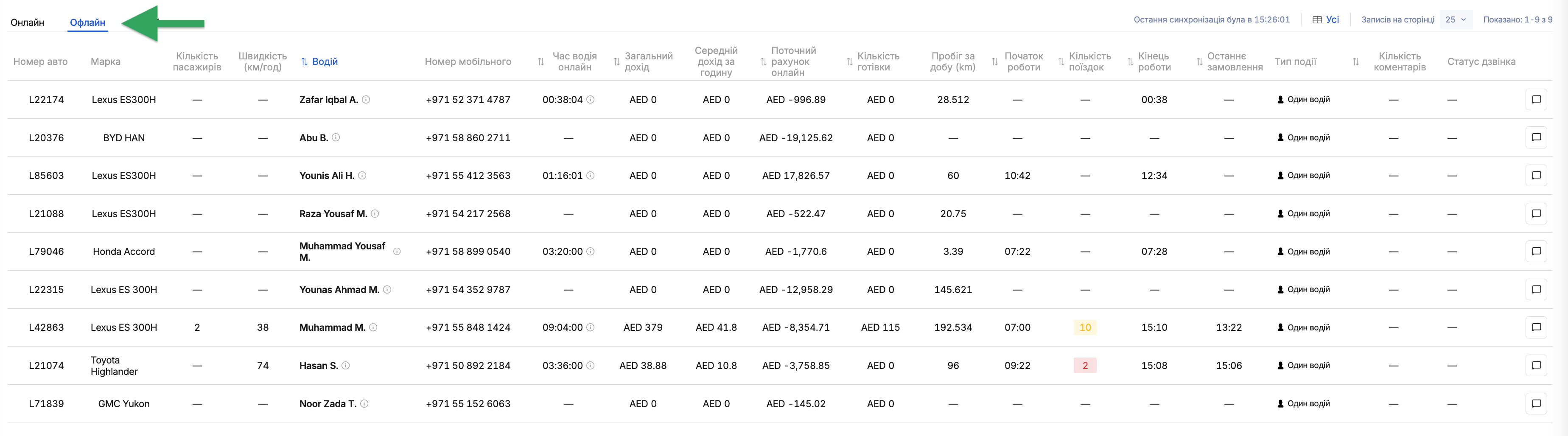Sort by Останнє замовлення column
Image resolution: width=1568 pixels, height=436 pixels.
tap(1199, 61)
